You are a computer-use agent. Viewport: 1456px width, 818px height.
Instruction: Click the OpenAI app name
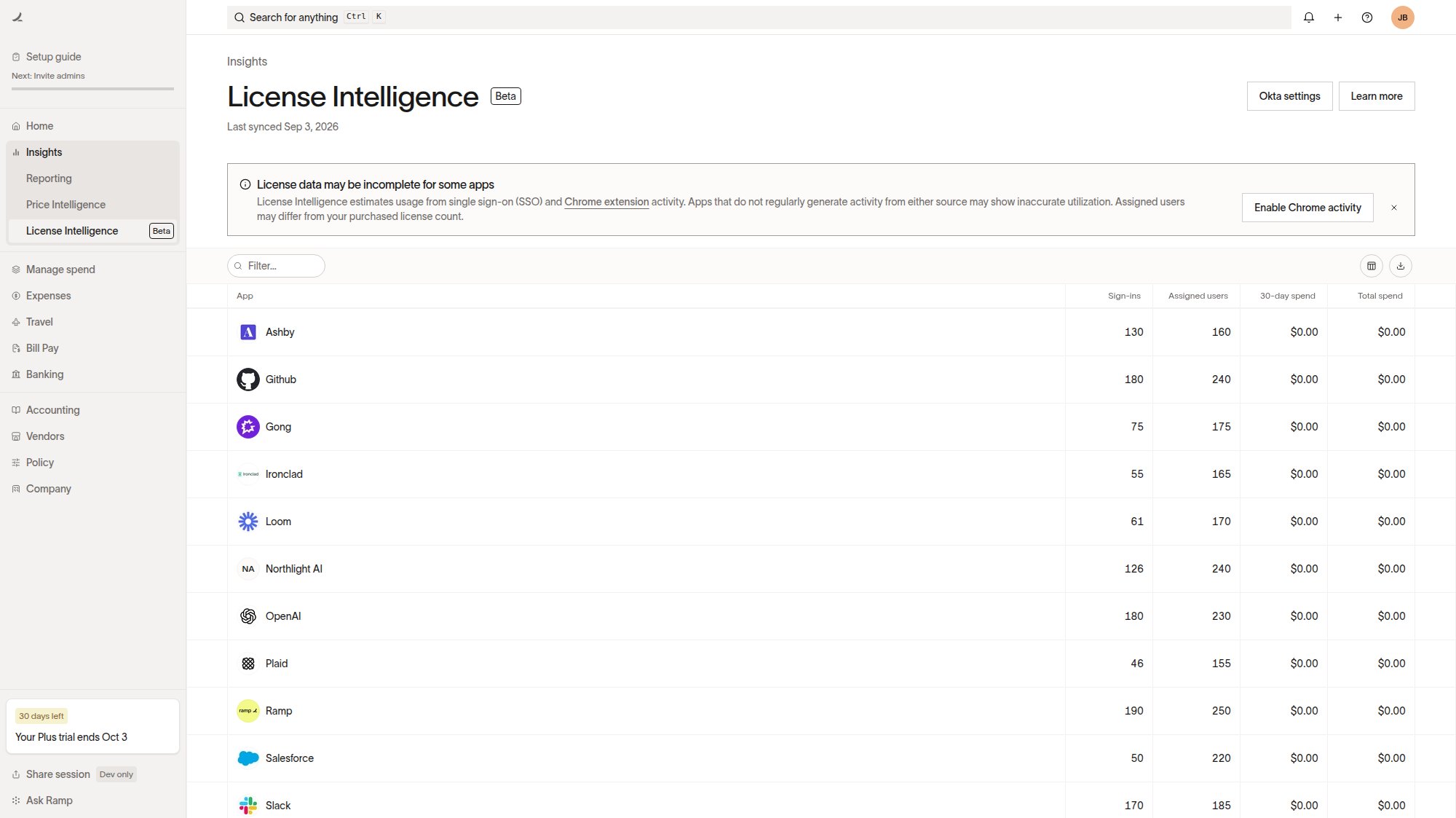[283, 616]
